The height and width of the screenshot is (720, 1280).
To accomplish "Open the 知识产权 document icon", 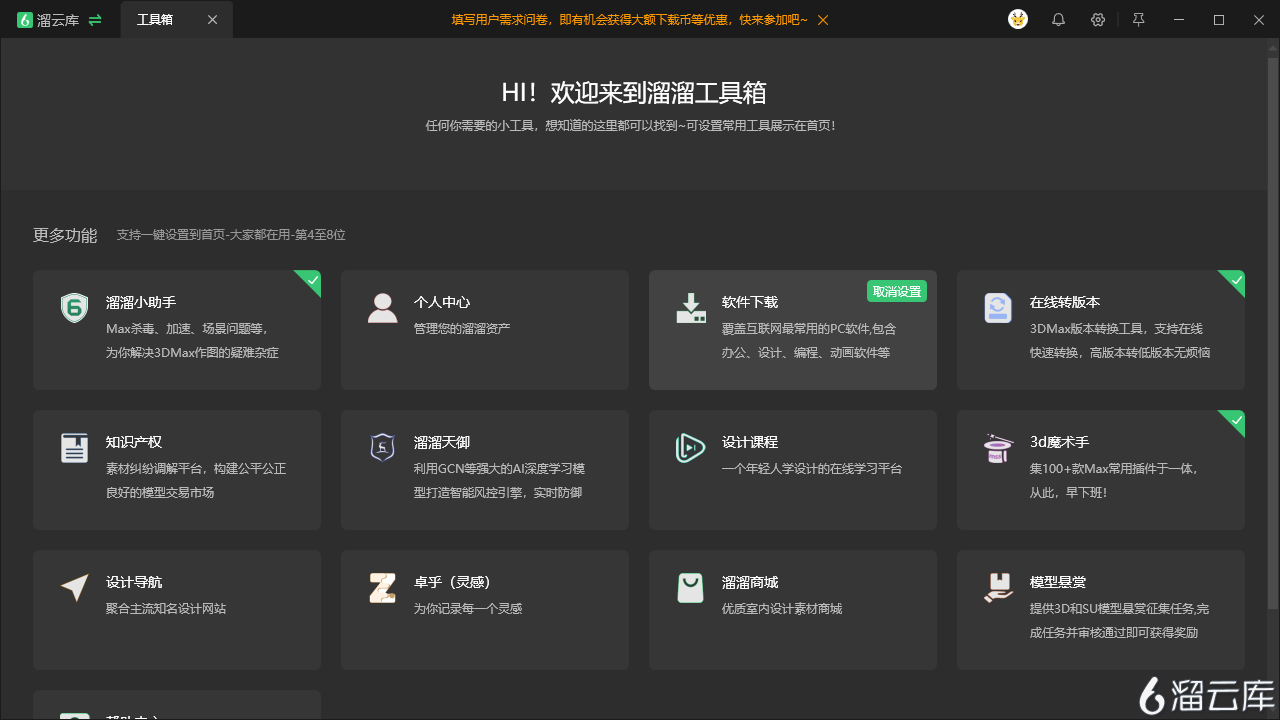I will pos(75,448).
